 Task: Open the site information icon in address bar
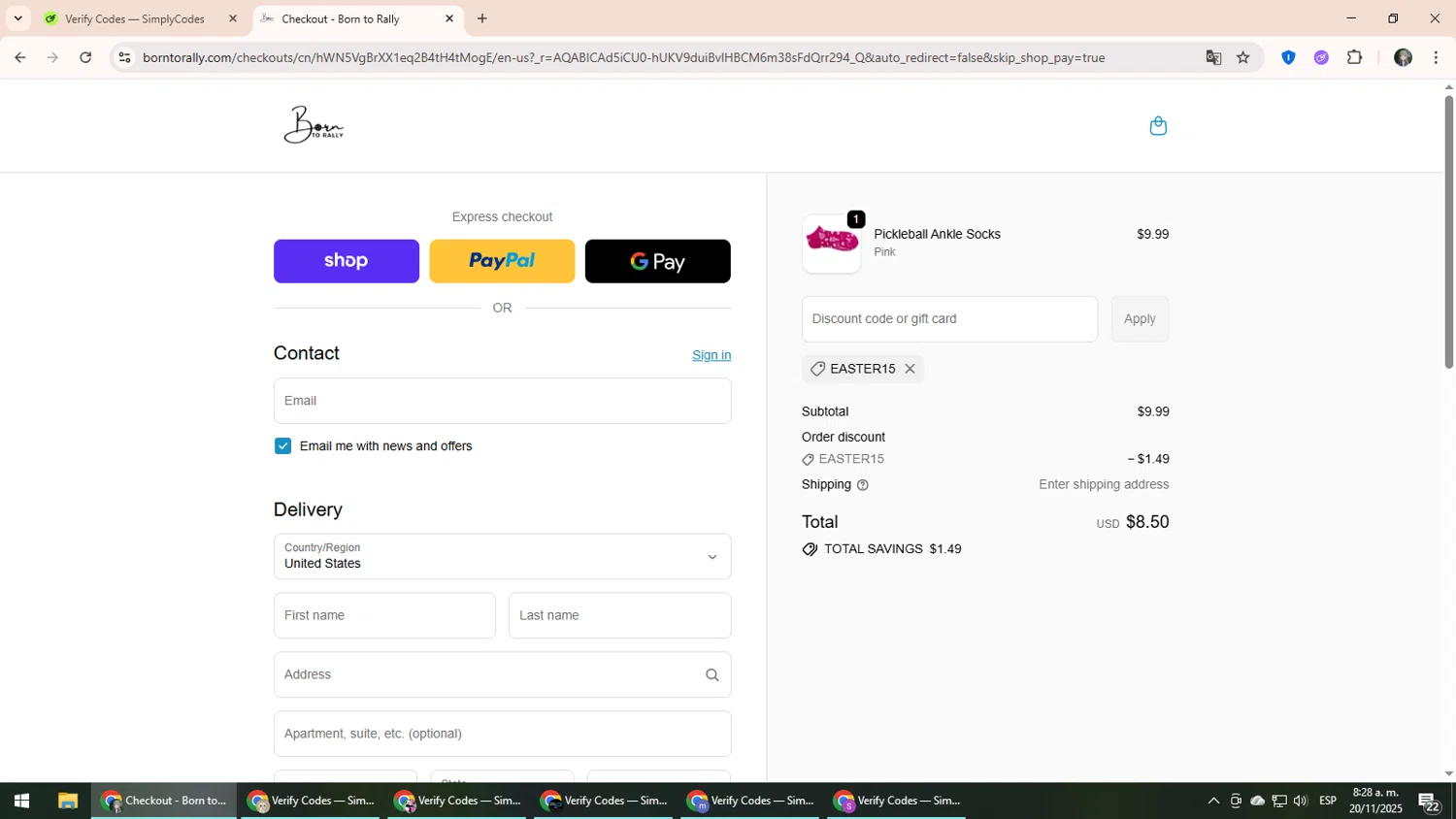point(124,57)
